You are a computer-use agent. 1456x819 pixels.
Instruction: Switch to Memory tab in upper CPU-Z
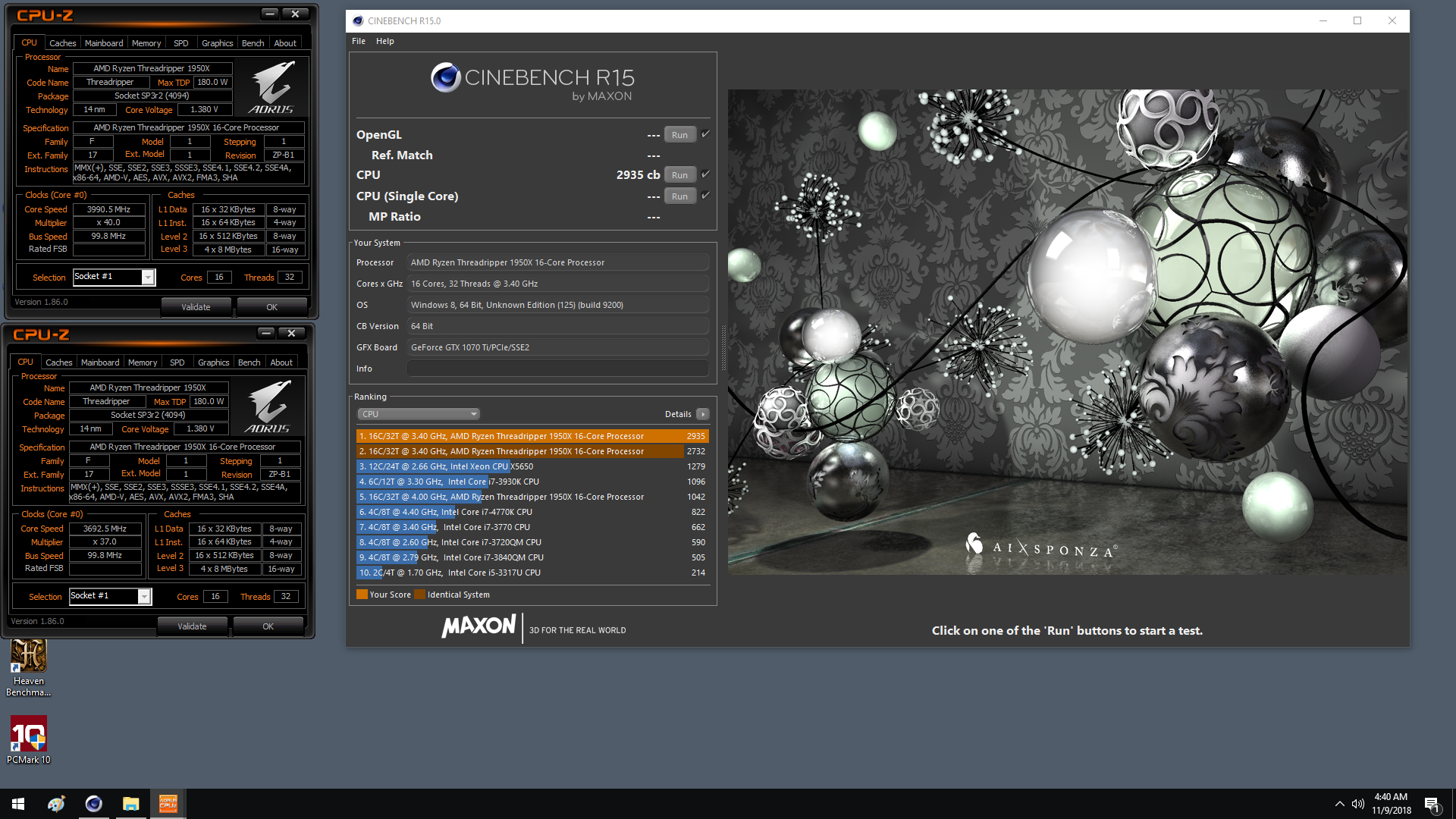[x=146, y=43]
